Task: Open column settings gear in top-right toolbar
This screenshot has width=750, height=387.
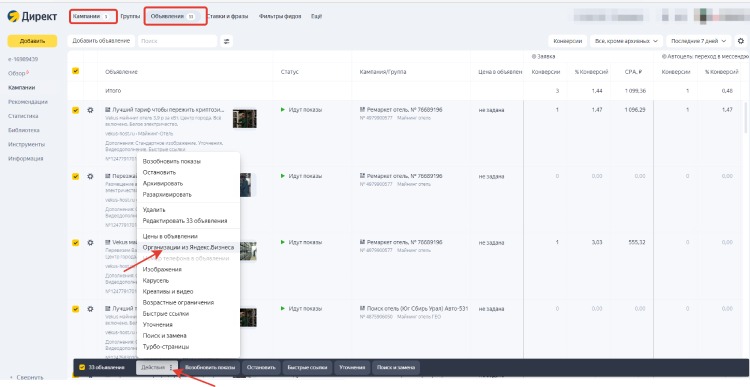Action: point(741,41)
